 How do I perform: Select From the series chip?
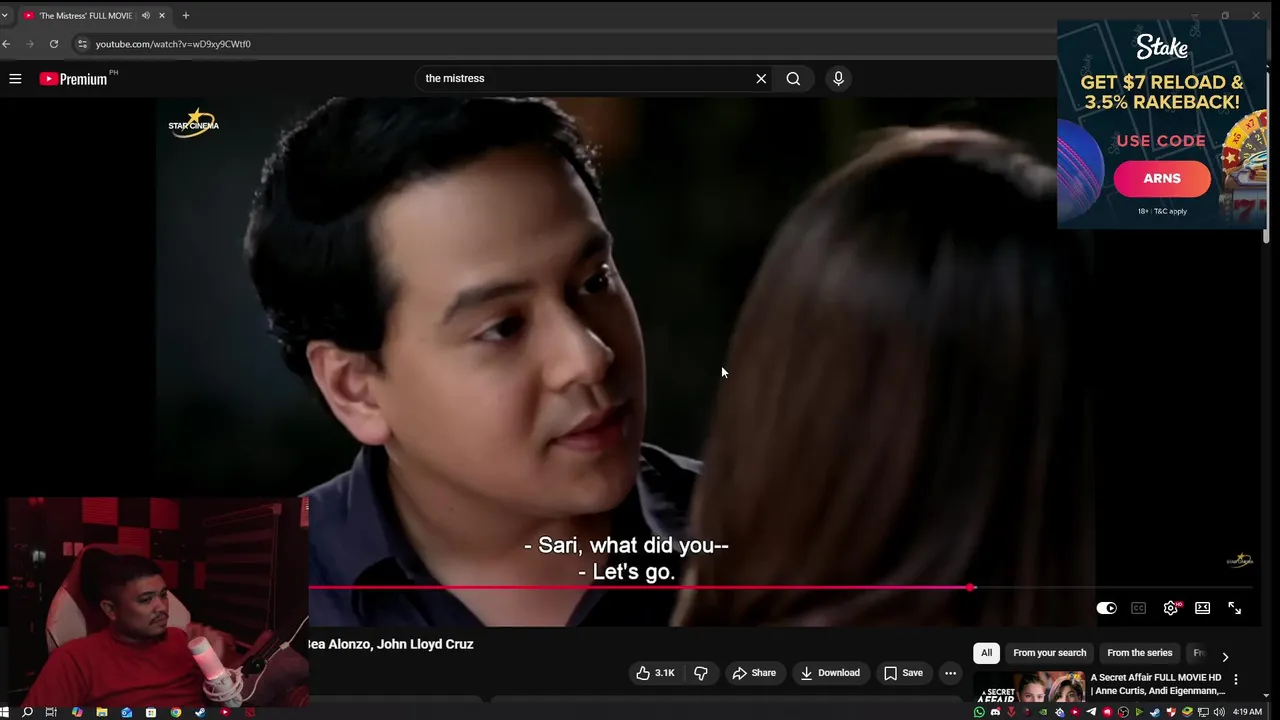point(1139,653)
